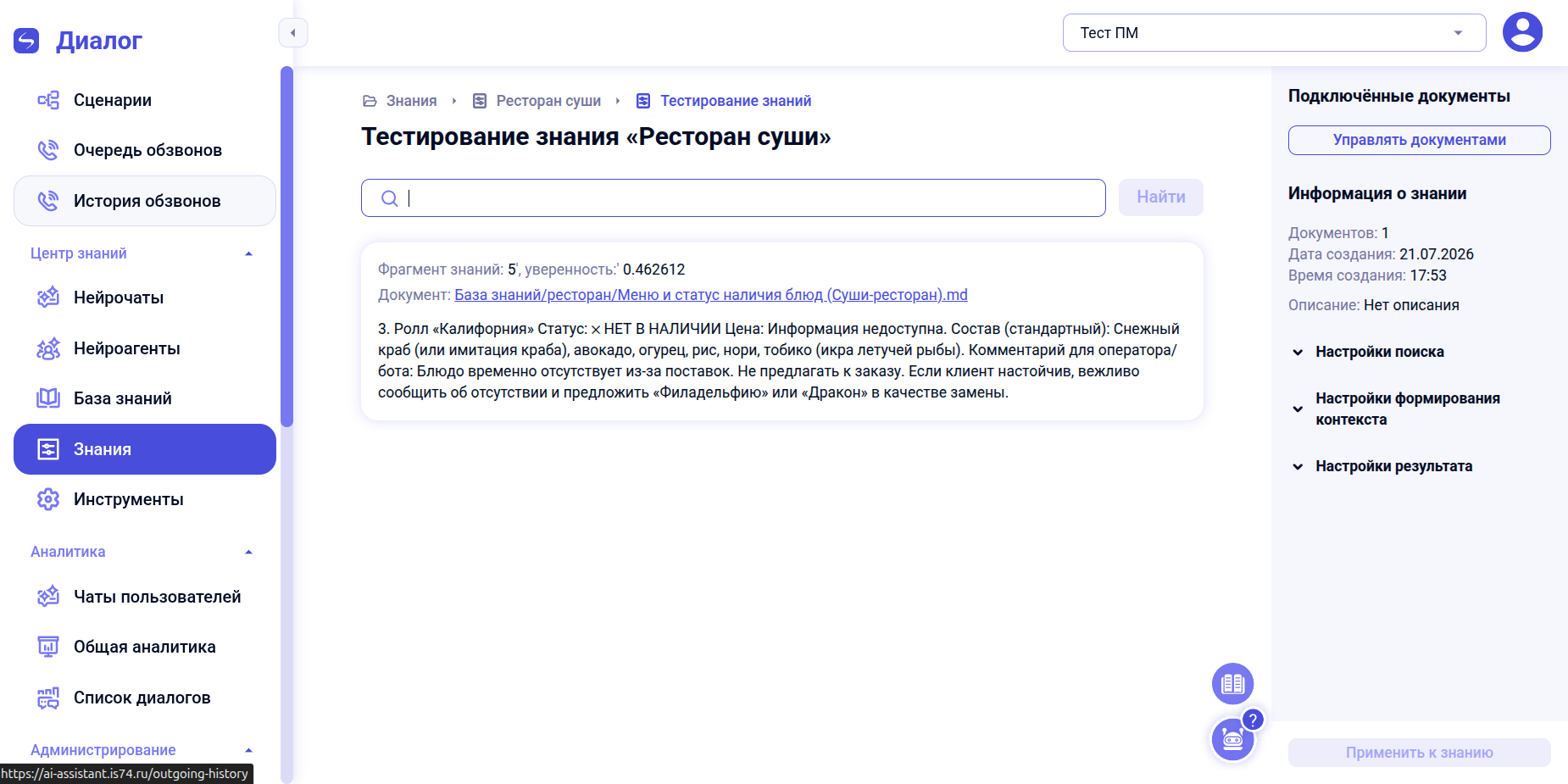This screenshot has width=1568, height=784.
Task: Select База знаний menu item
Action: coord(145,398)
